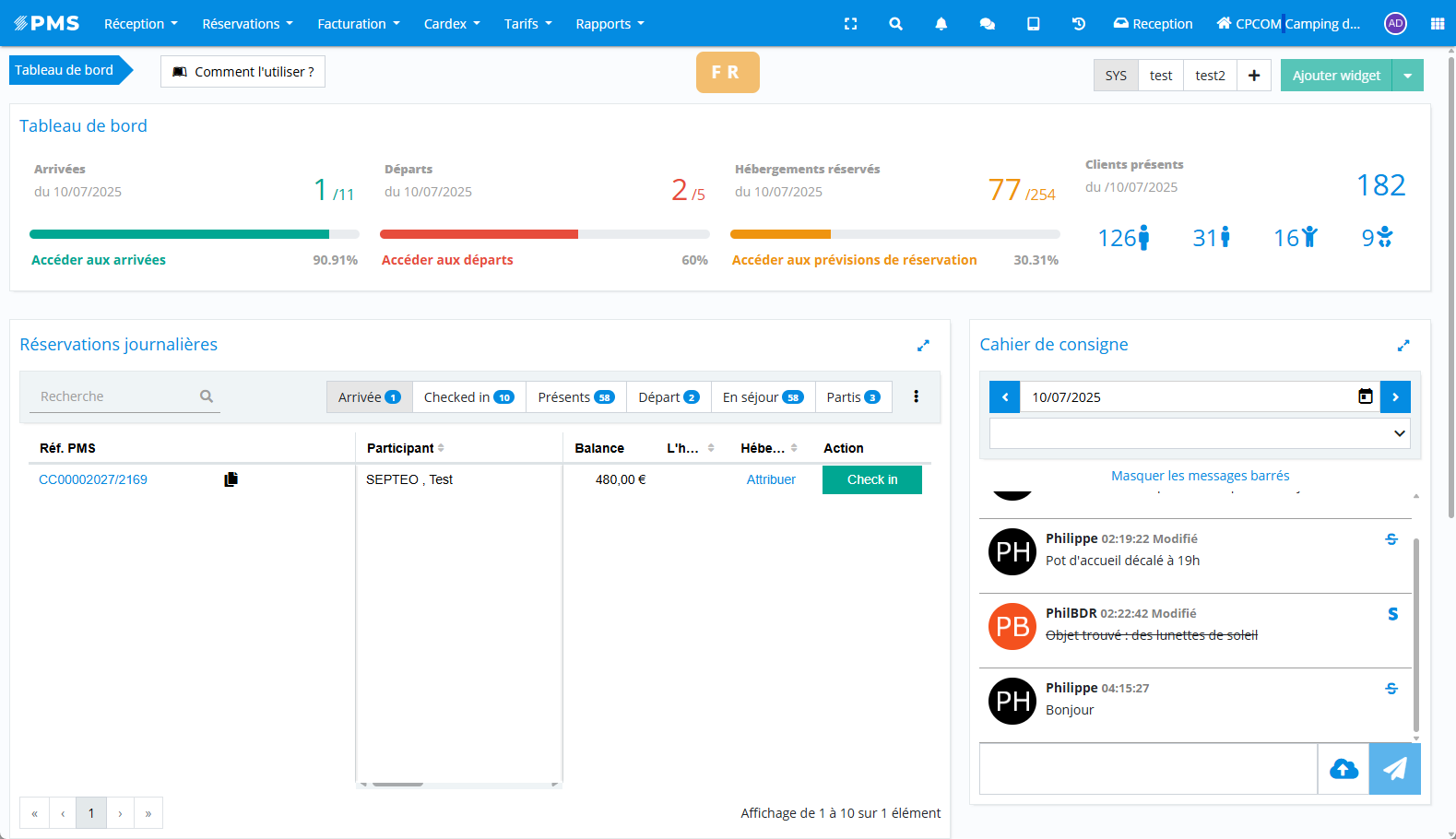Open the search magnifier in navbar
This screenshot has width=1456, height=839.
click(895, 24)
